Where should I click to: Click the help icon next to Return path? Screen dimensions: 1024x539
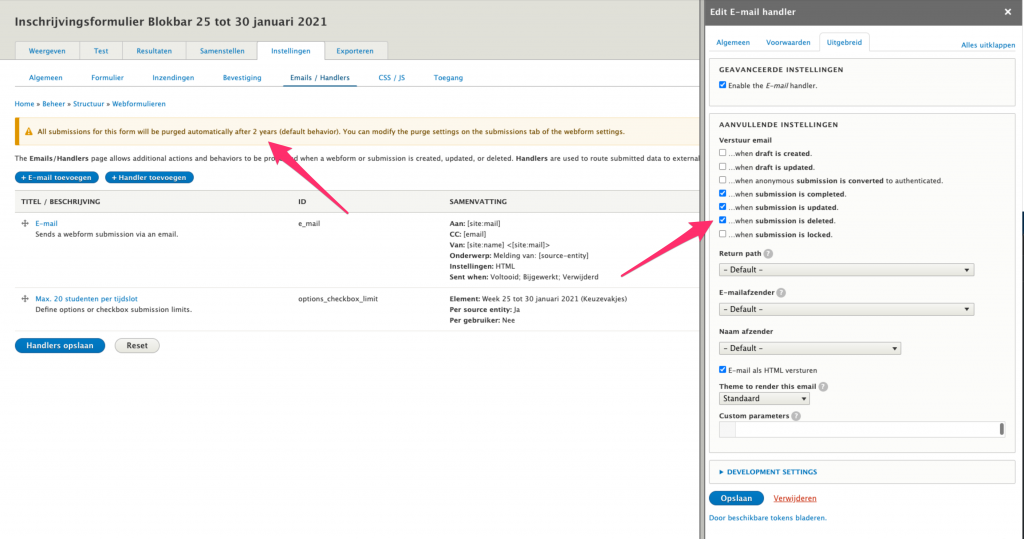coord(768,254)
